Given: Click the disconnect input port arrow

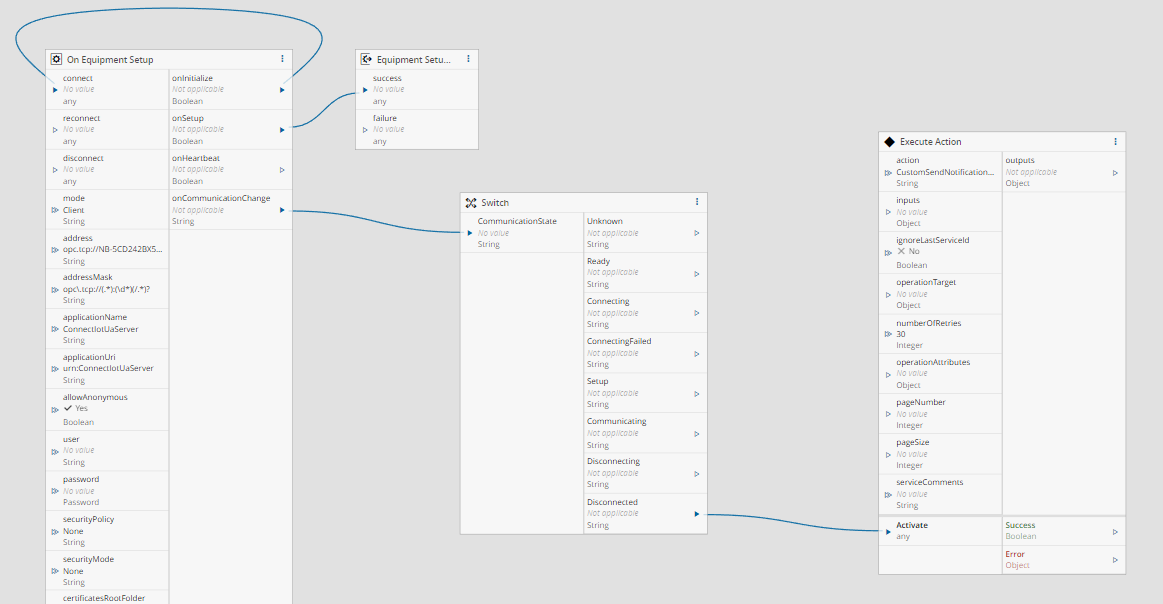Looking at the screenshot, I should 55,170.
